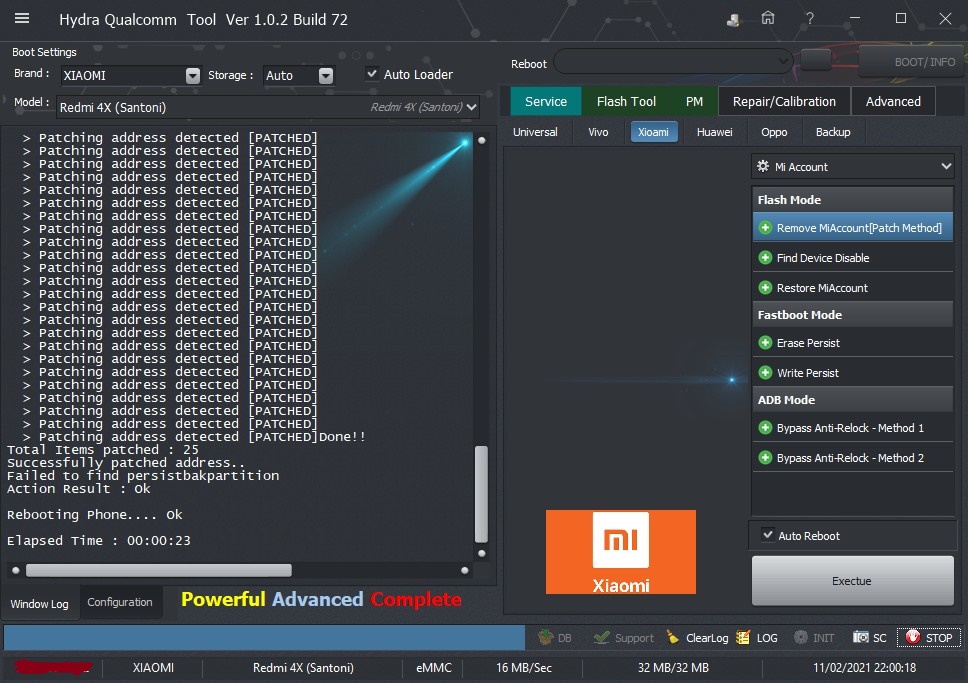Open the hamburger menu icon
968x683 pixels.
[x=22, y=18]
